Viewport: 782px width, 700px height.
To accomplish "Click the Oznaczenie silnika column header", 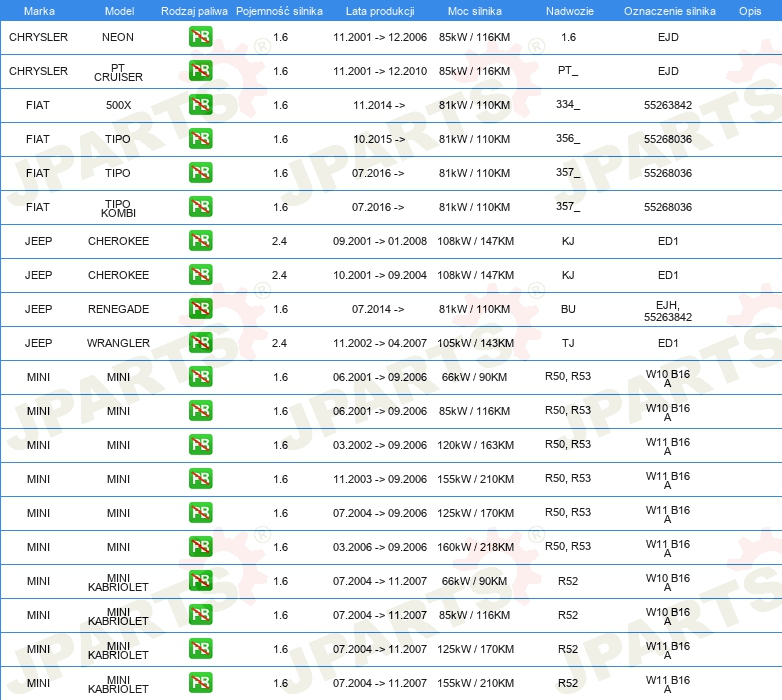I will 669,11.
